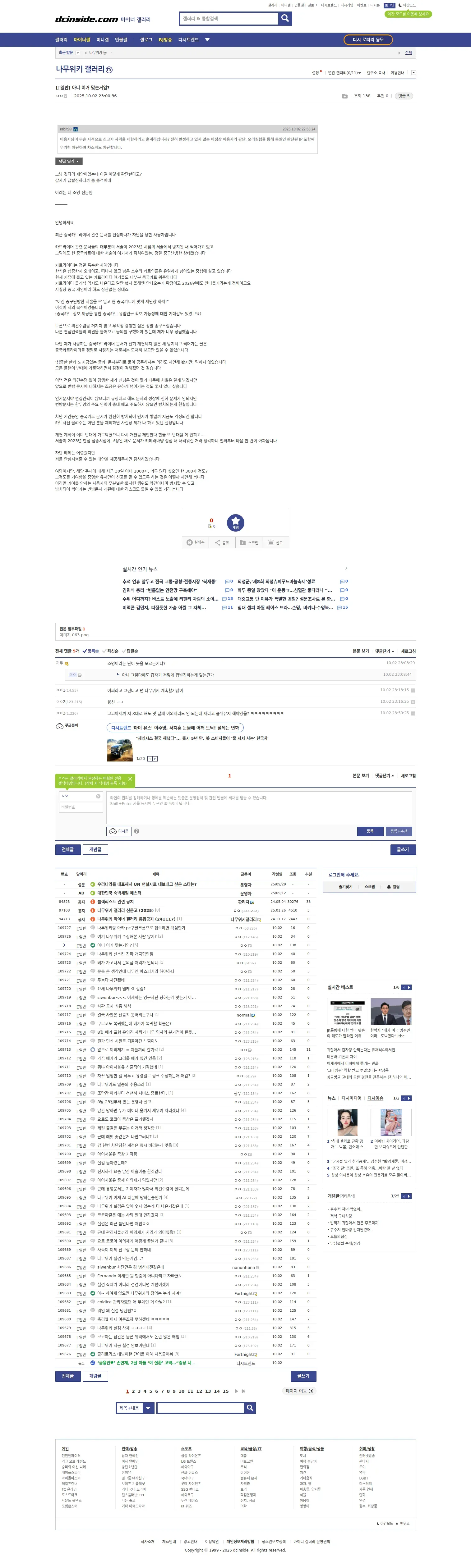The image size is (471, 1568).
Task: Click the help question mark beside 디시콘
Action: 136,831
